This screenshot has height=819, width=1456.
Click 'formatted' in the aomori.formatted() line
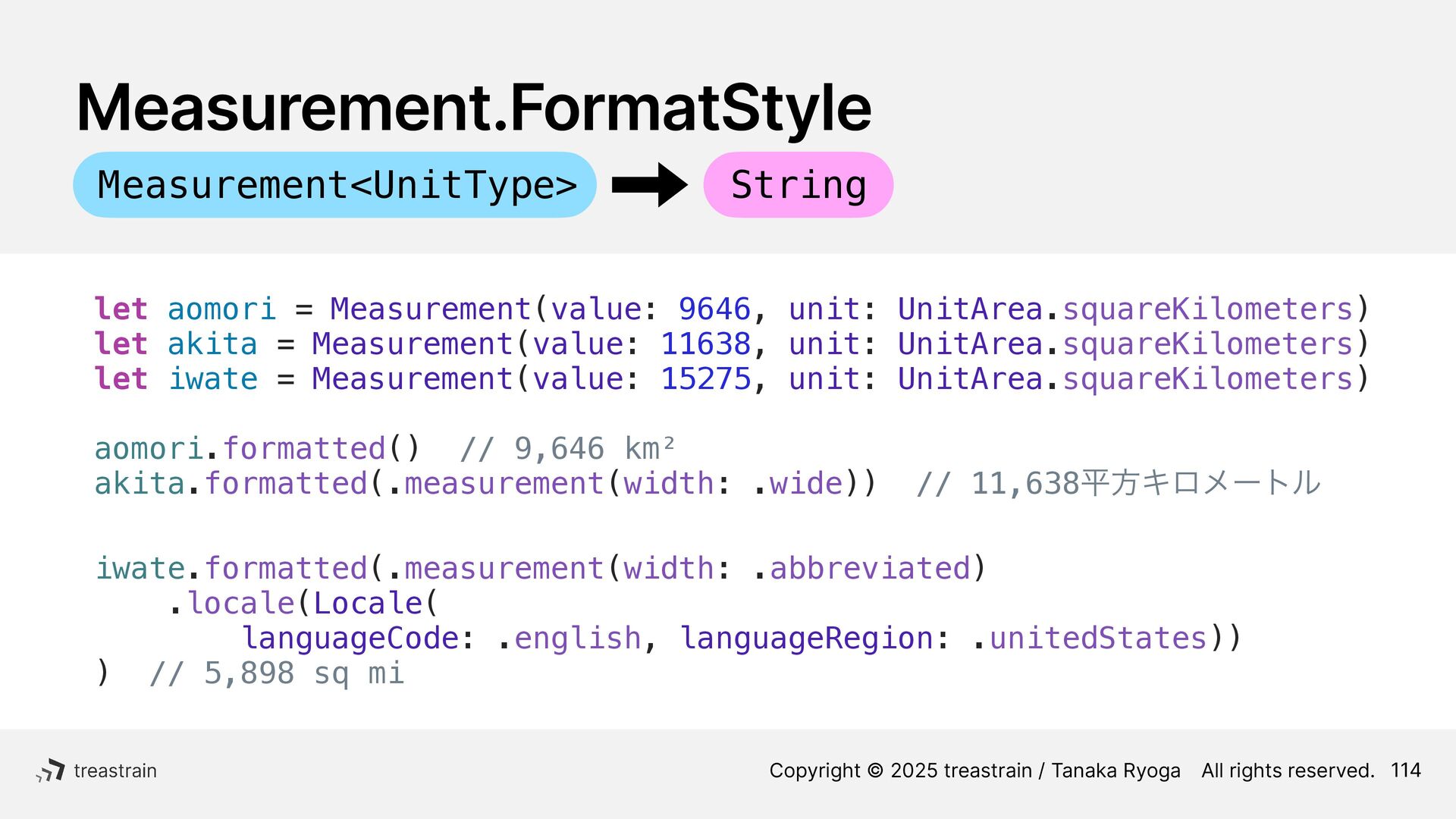[304, 449]
